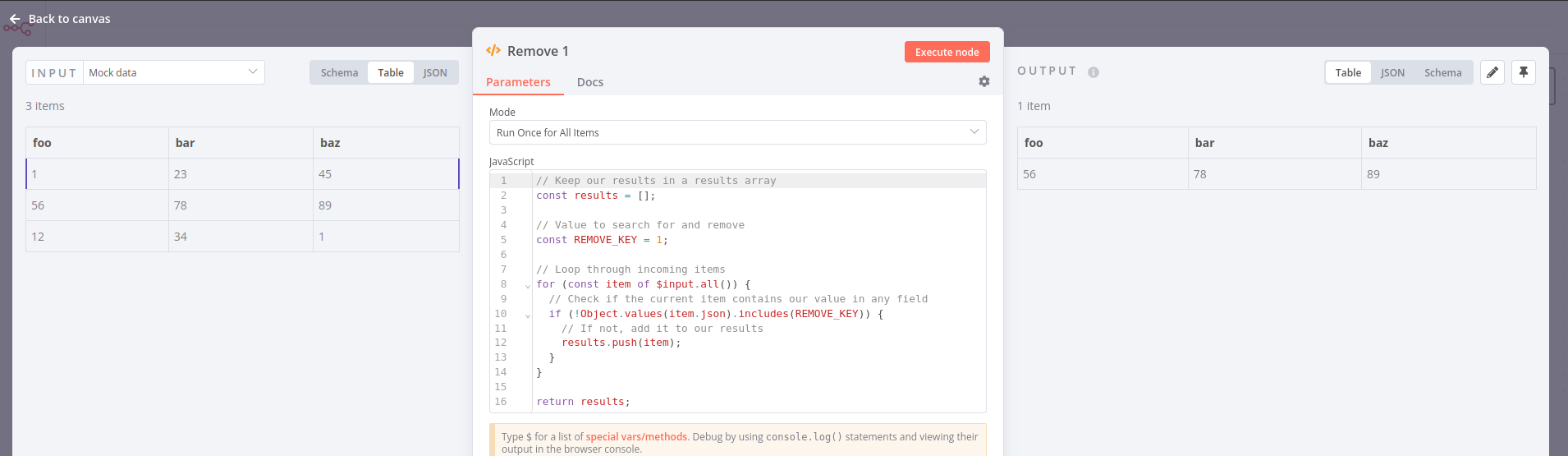Switch output view to Schema
Viewport: 1568px width, 456px height.
click(1442, 72)
